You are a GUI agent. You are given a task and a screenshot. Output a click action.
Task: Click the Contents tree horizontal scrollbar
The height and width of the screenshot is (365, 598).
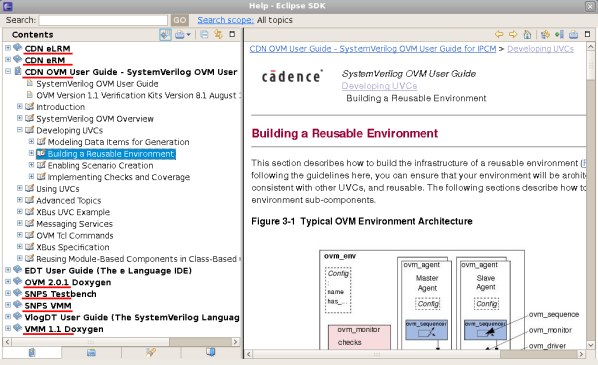(91, 342)
